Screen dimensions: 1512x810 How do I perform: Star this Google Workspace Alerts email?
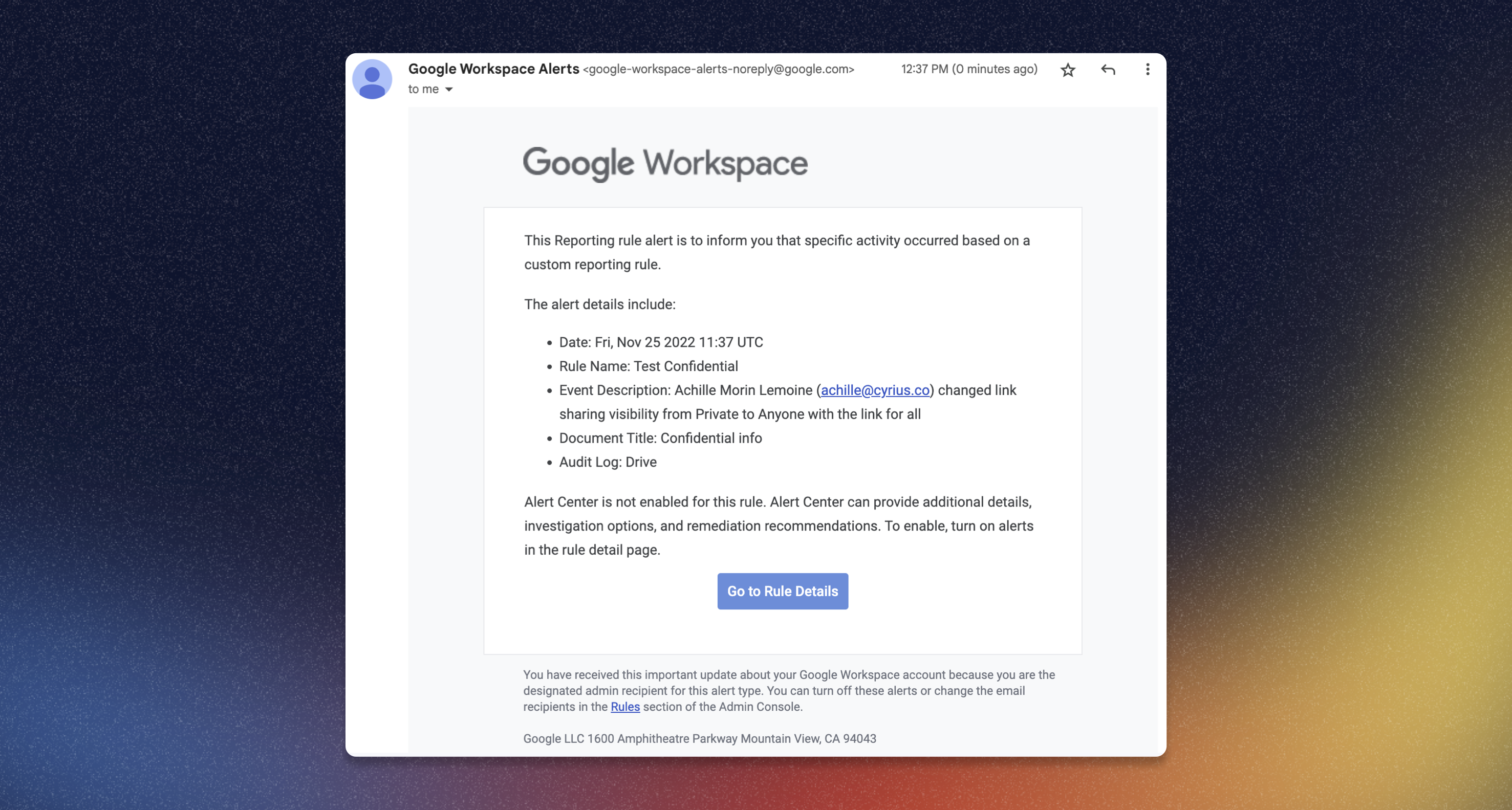[x=1068, y=70]
